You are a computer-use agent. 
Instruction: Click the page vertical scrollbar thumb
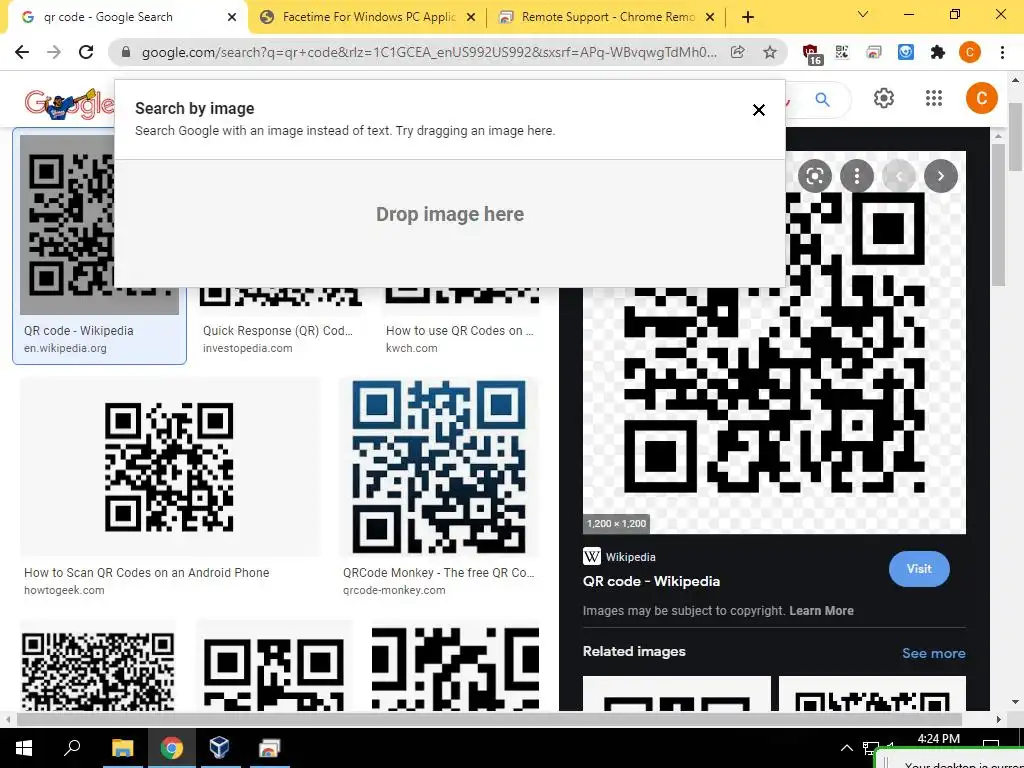[1015, 137]
